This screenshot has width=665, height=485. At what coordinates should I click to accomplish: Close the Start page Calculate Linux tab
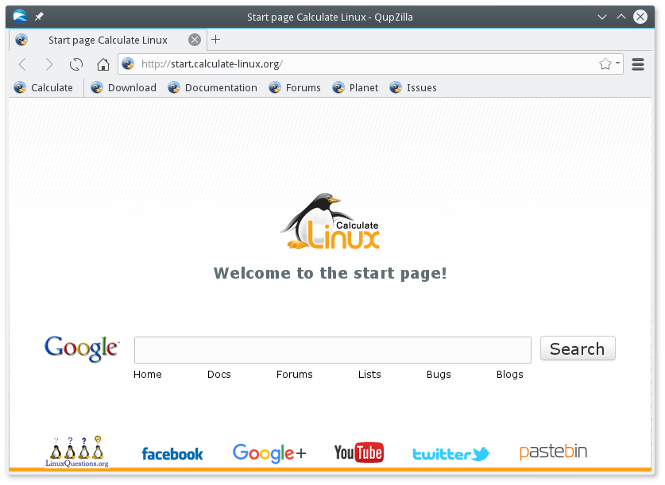pos(195,39)
